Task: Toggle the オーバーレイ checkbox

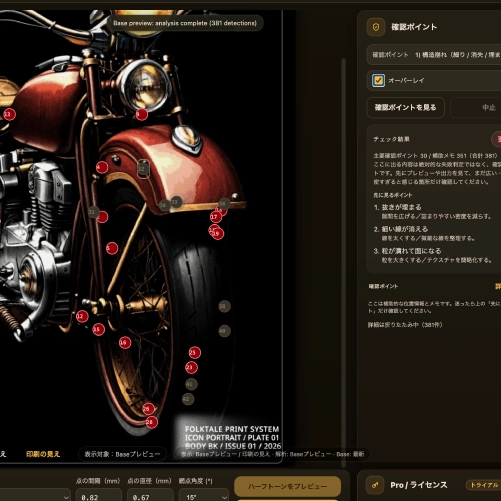Action: point(378,80)
